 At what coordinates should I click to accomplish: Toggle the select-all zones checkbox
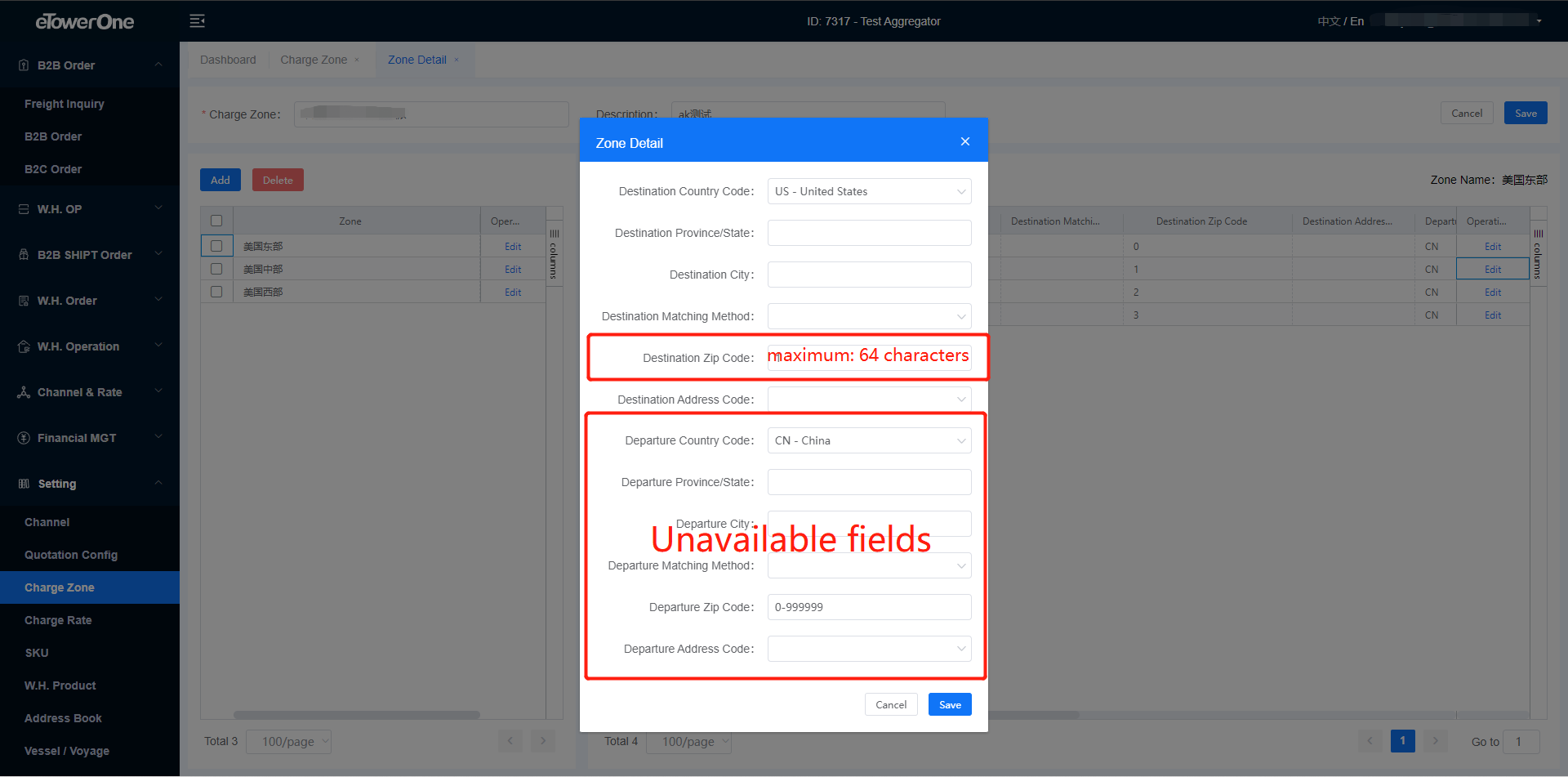pos(216,221)
